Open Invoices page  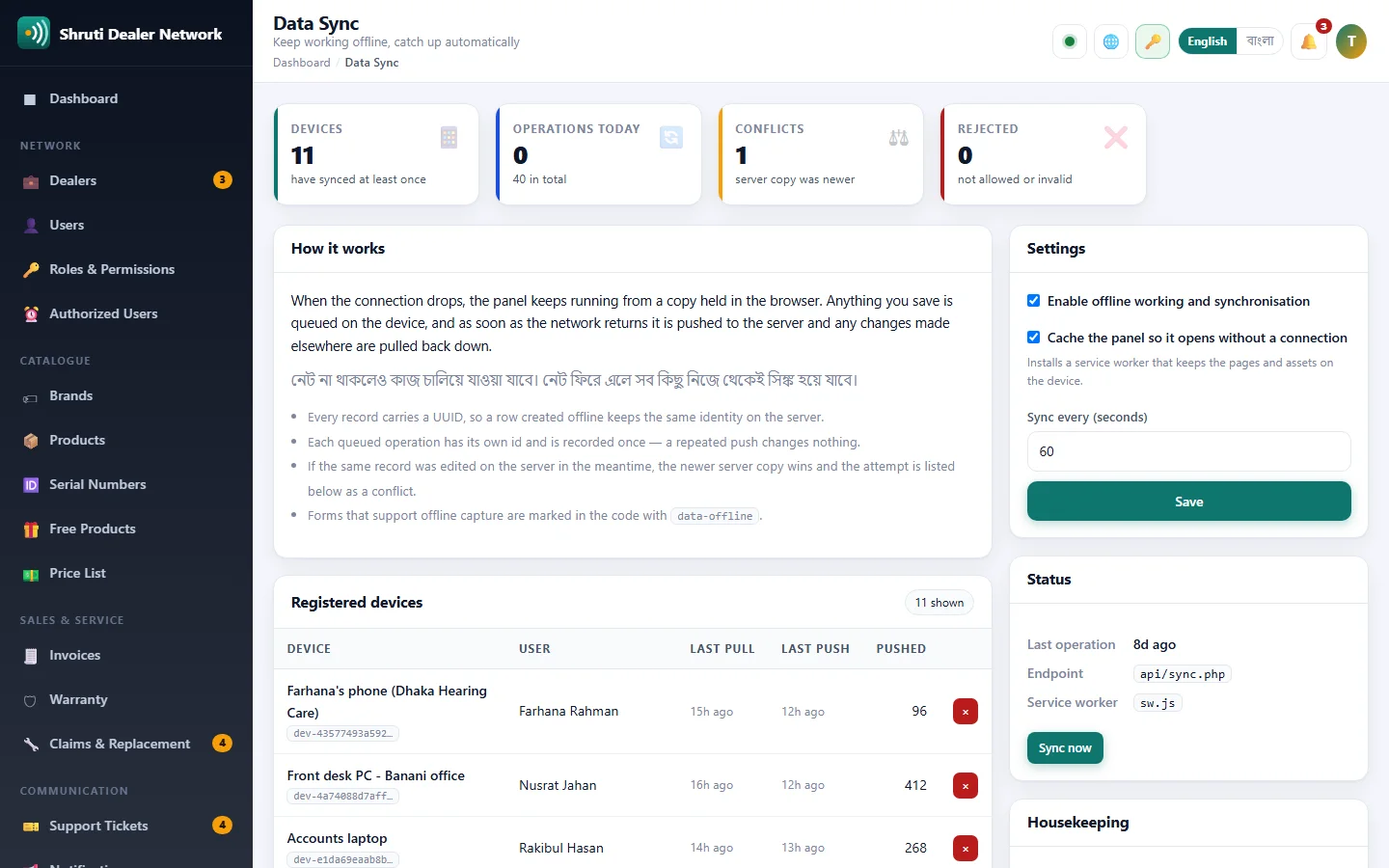pyautogui.click(x=126, y=656)
